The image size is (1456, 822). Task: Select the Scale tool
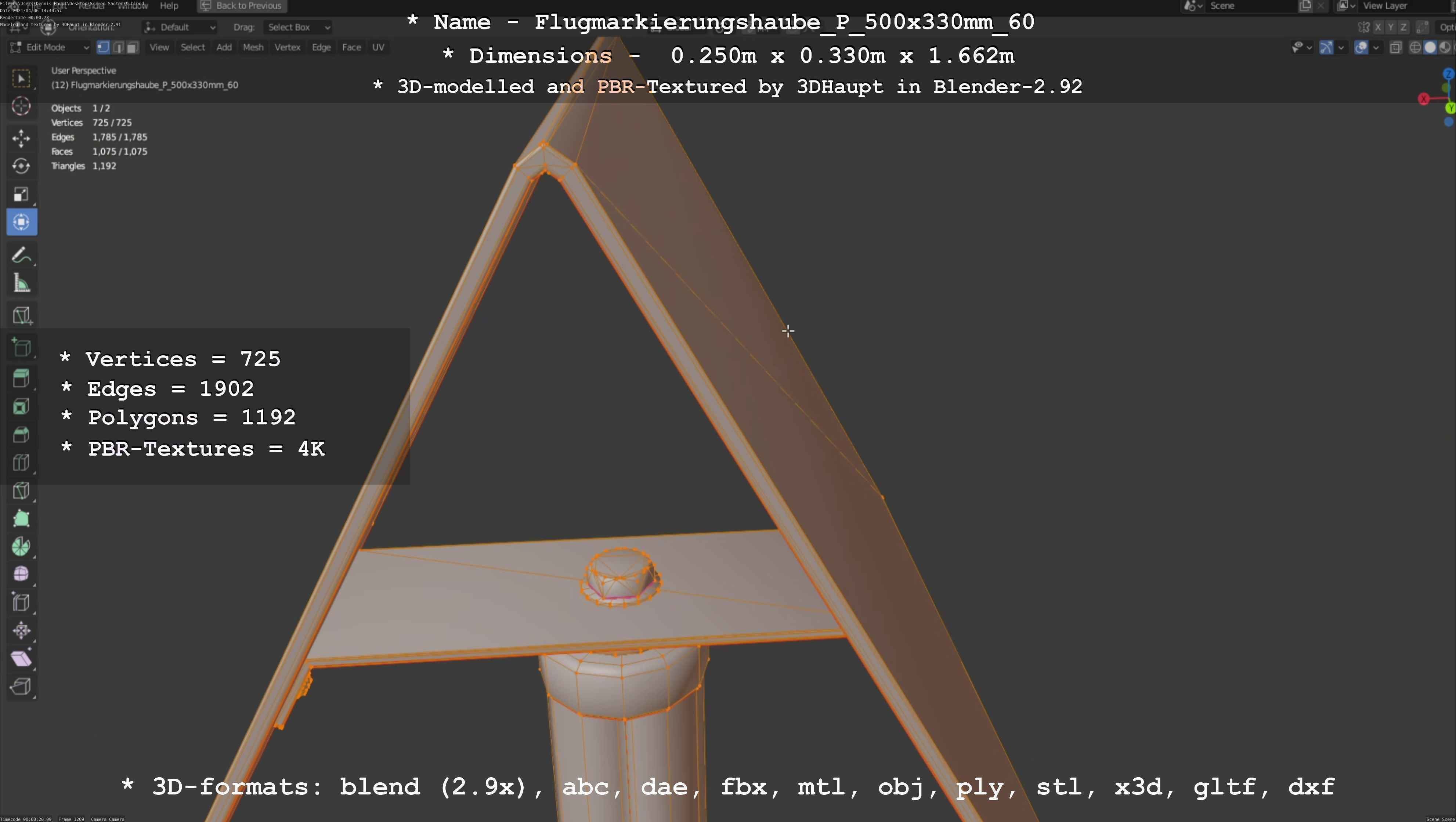pos(21,194)
